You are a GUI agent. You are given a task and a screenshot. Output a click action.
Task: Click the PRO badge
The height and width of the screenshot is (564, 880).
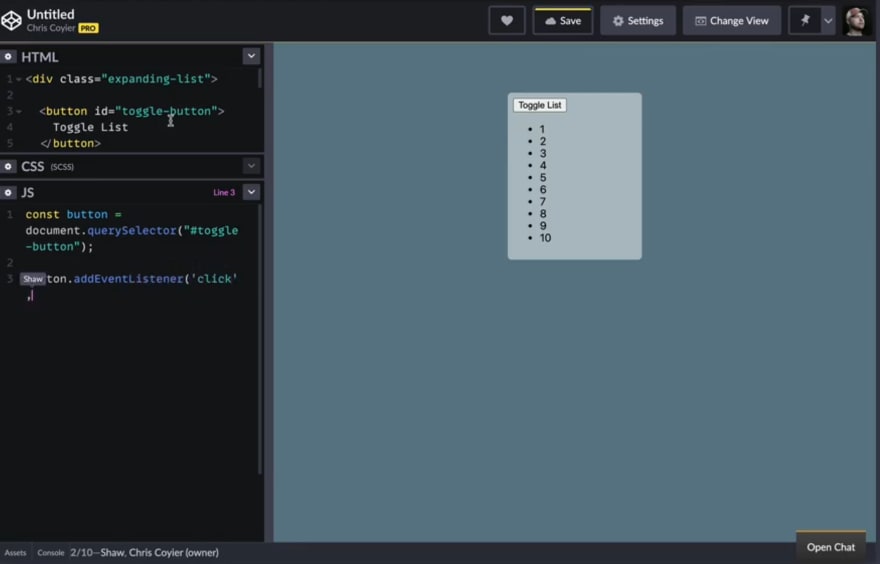(88, 28)
